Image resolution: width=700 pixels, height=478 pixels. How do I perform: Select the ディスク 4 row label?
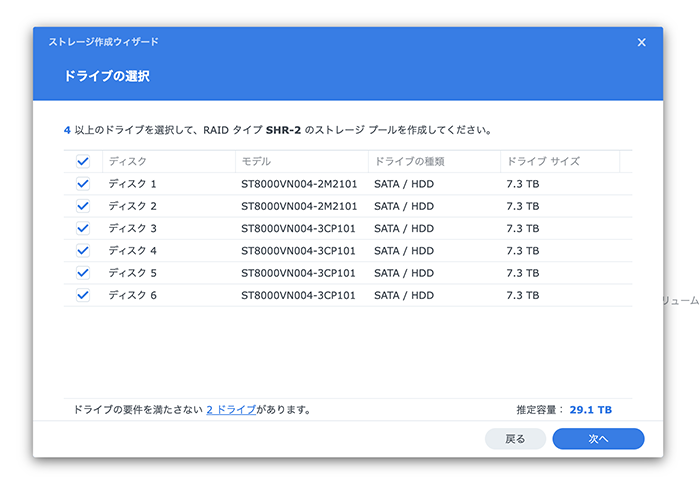pyautogui.click(x=133, y=251)
